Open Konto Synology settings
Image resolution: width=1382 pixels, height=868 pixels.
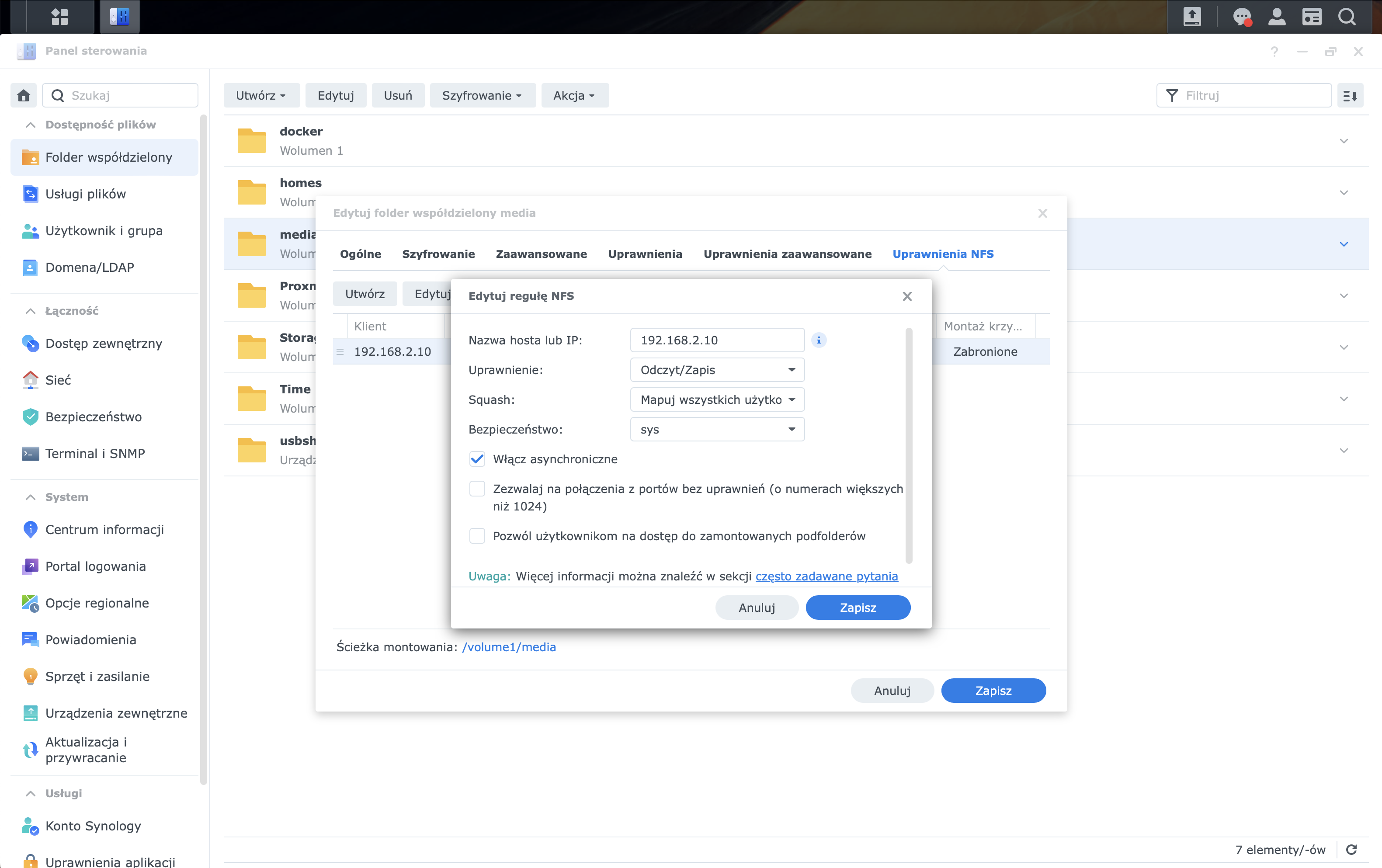tap(104, 826)
